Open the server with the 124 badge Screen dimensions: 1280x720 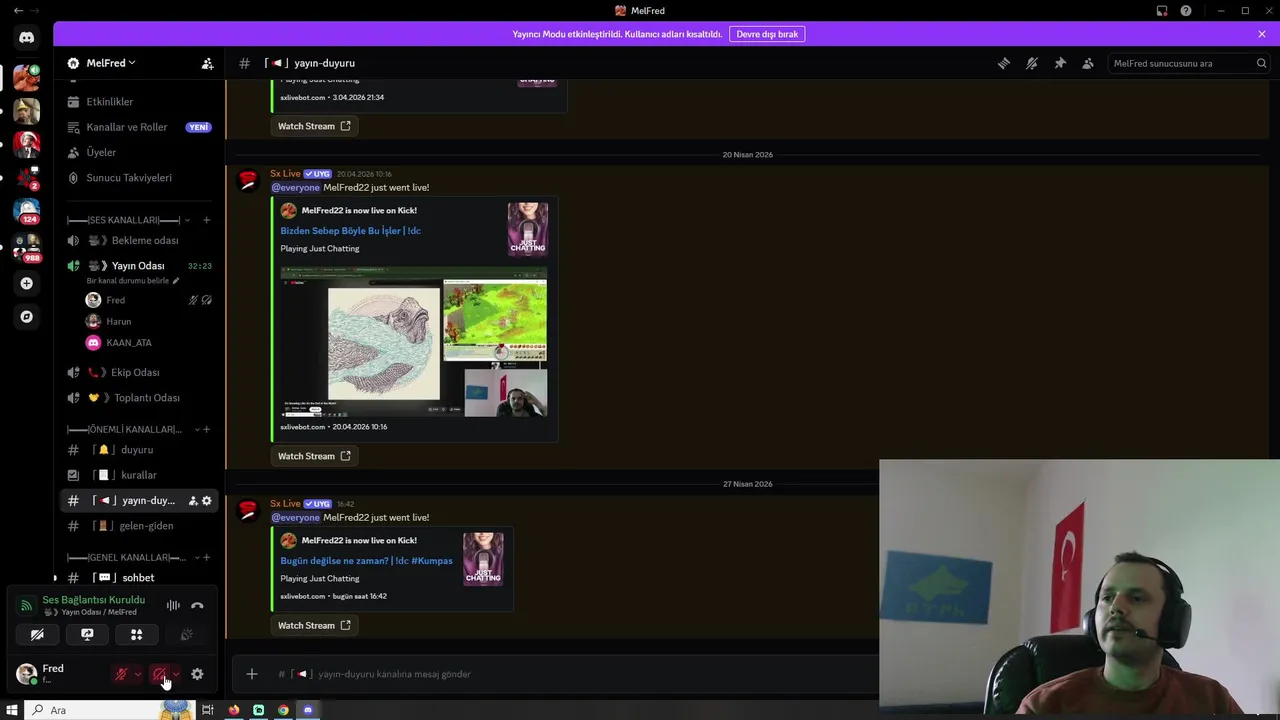[x=26, y=211]
